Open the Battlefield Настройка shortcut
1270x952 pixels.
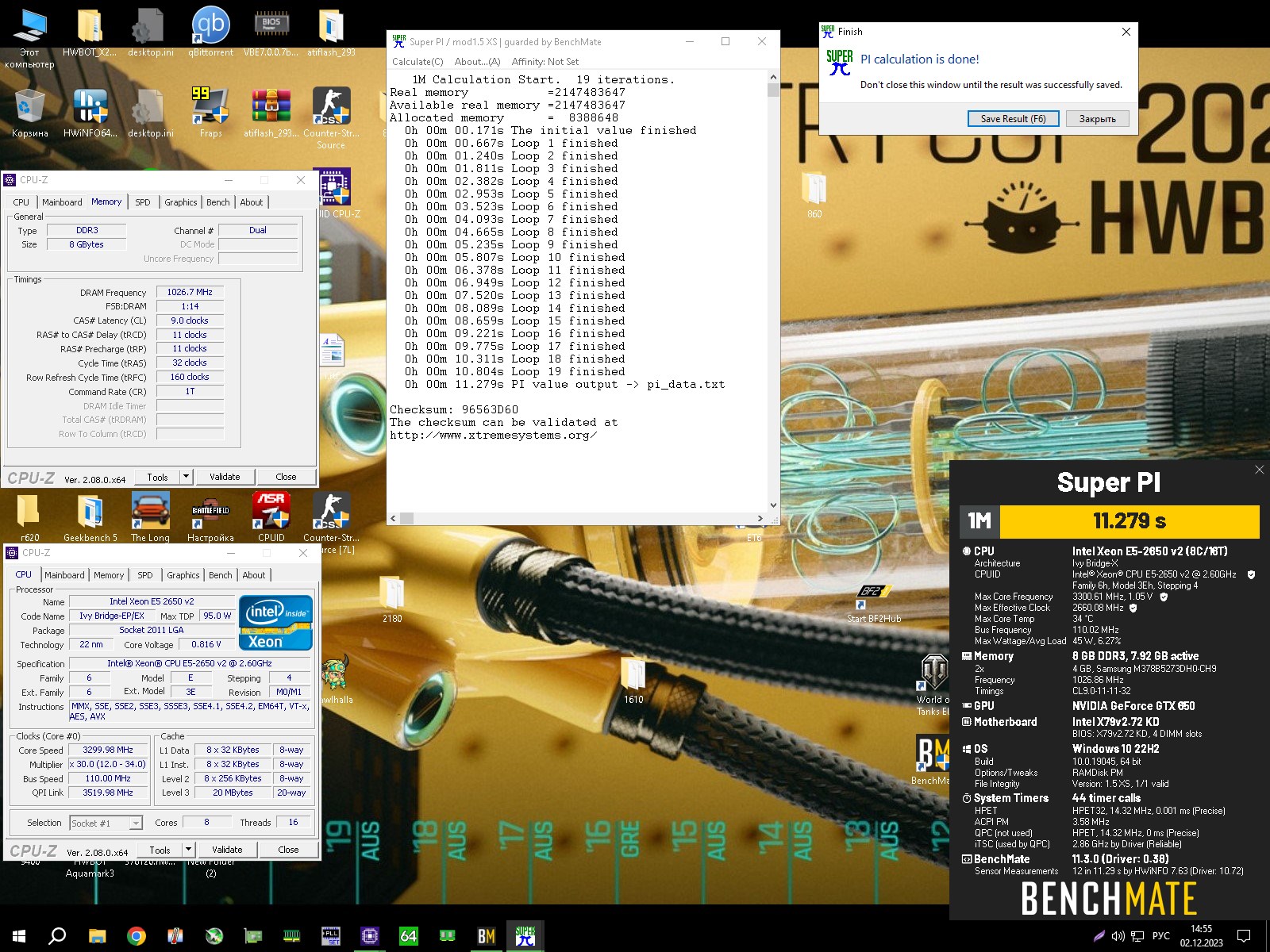(x=210, y=517)
